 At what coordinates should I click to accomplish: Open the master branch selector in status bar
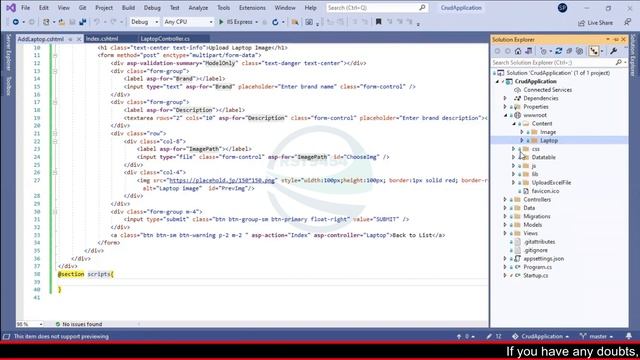point(596,337)
